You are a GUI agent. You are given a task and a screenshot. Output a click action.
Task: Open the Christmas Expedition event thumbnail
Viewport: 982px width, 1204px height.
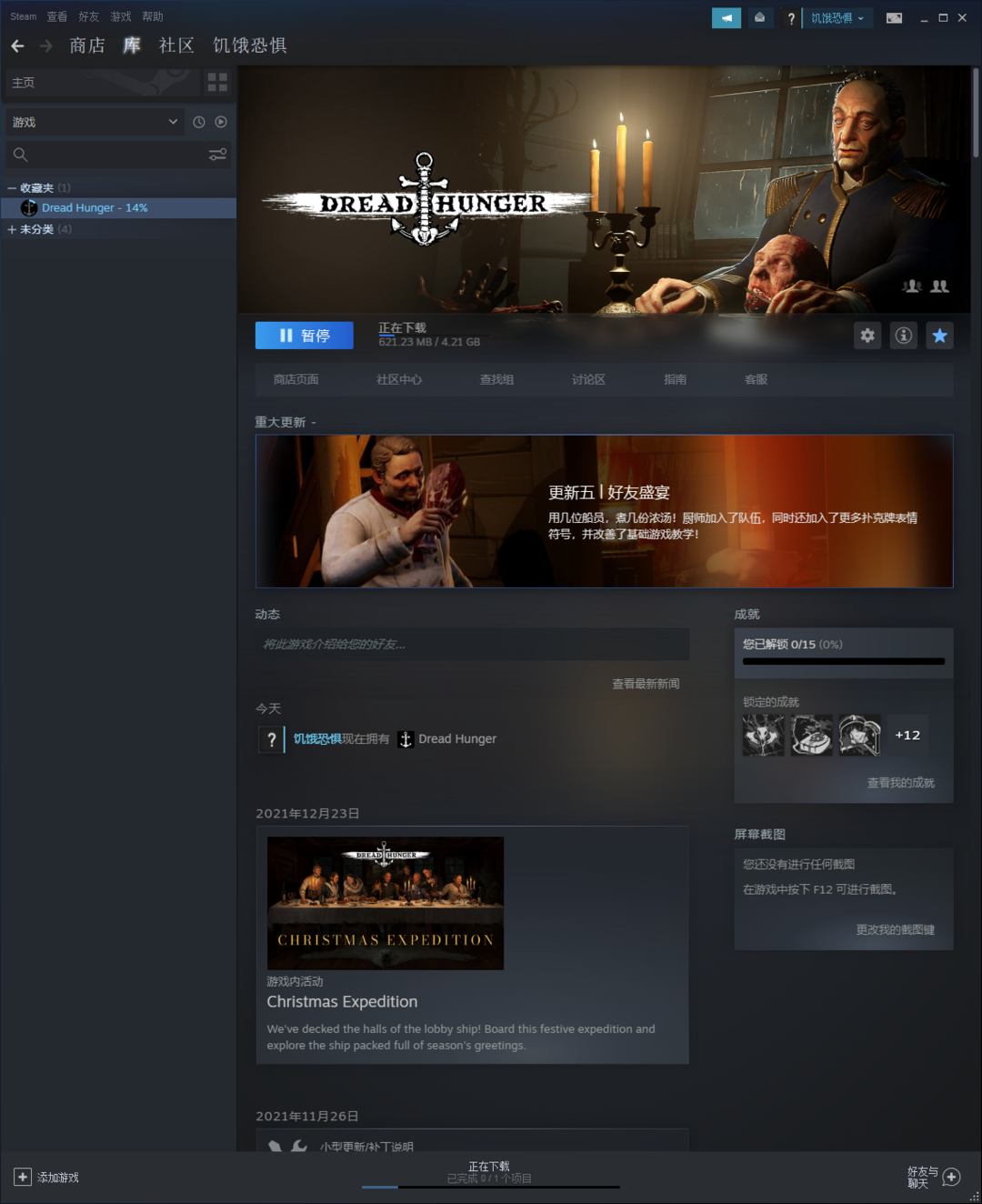386,903
